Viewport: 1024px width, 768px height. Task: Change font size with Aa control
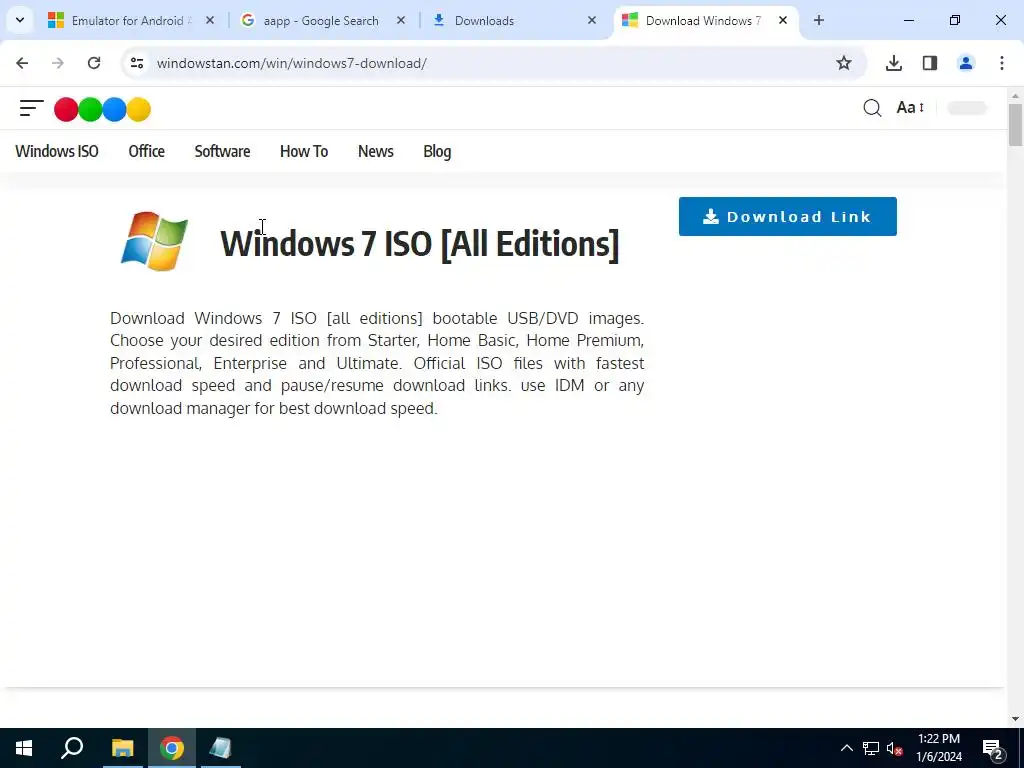(x=910, y=108)
